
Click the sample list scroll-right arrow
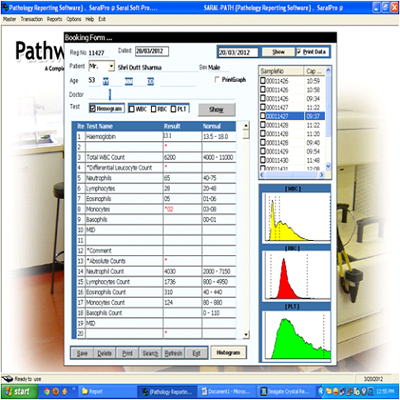click(x=321, y=174)
